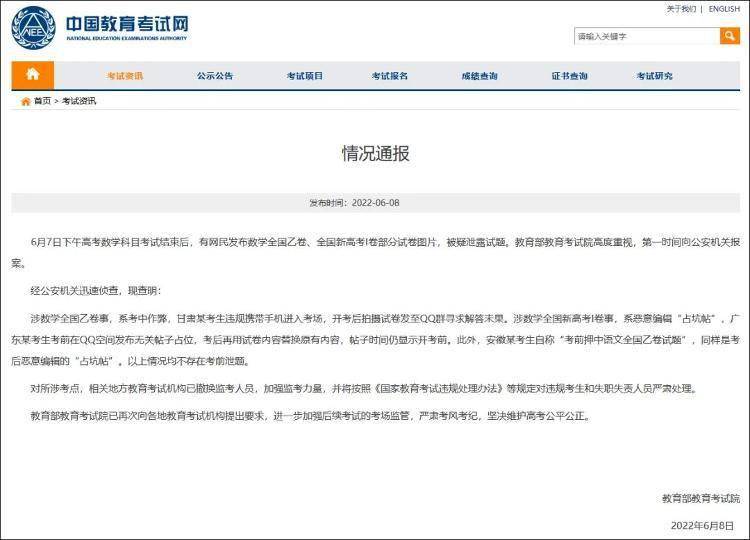Viewport: 750px width, 540px height.
Task: Open the 考试研究 nav tab
Action: pyautogui.click(x=654, y=76)
